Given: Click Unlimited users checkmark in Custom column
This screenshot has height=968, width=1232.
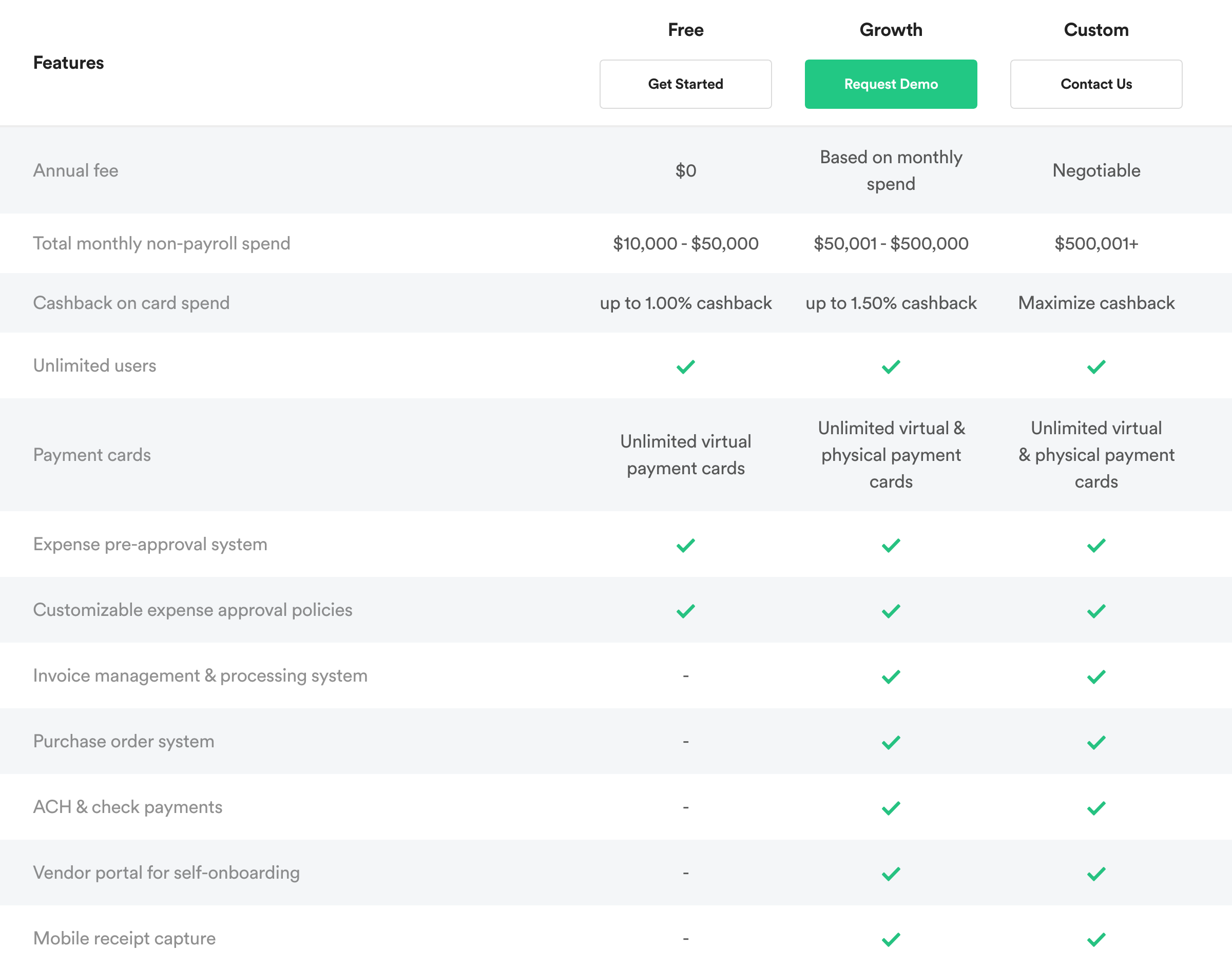Looking at the screenshot, I should [1095, 366].
